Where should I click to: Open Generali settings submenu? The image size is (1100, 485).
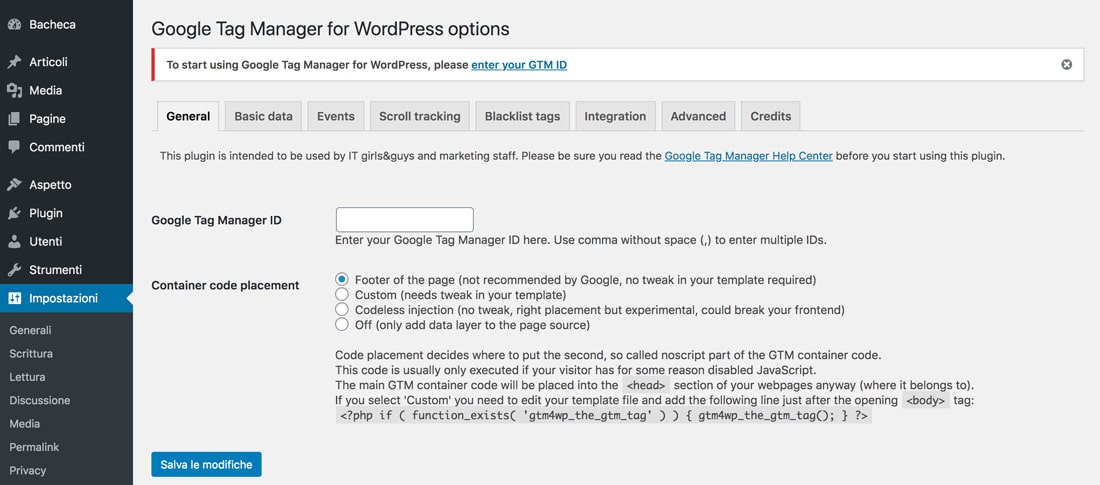point(30,330)
